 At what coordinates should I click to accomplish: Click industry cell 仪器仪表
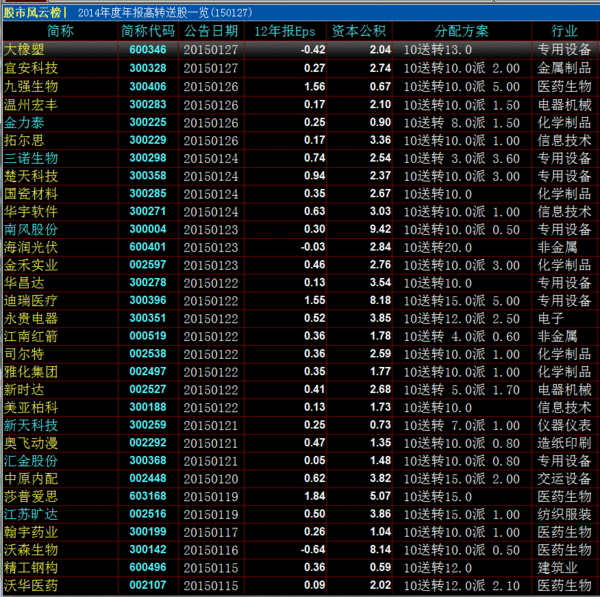point(564,425)
